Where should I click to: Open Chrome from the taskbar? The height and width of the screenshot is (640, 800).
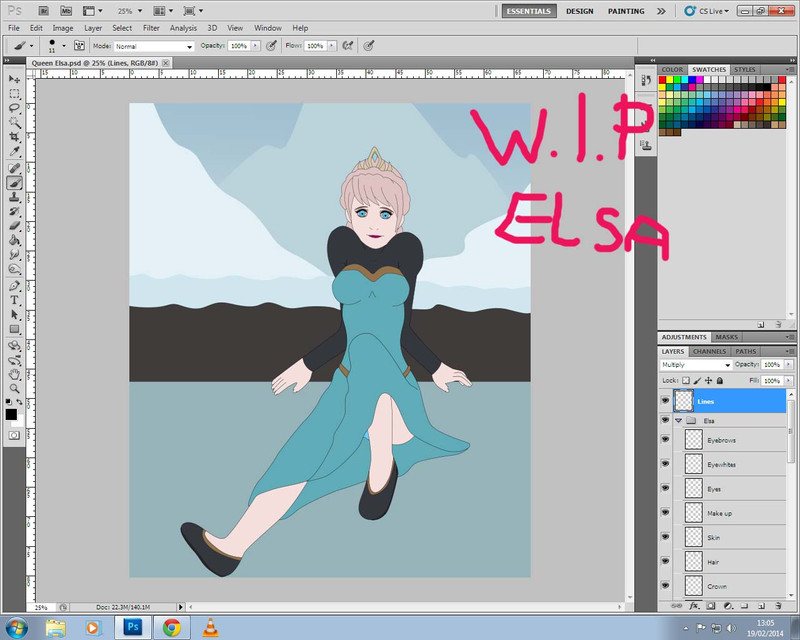pyautogui.click(x=172, y=627)
